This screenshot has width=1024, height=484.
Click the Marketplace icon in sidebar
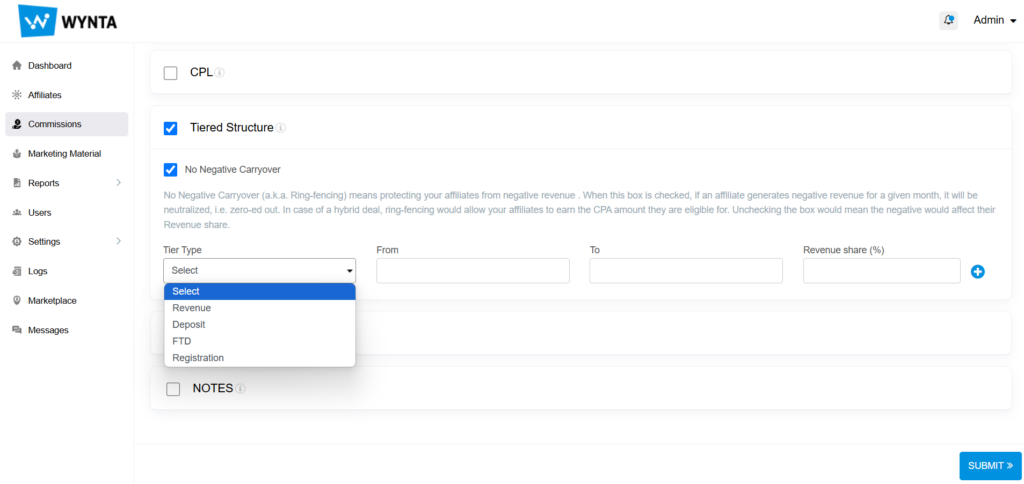tap(17, 301)
